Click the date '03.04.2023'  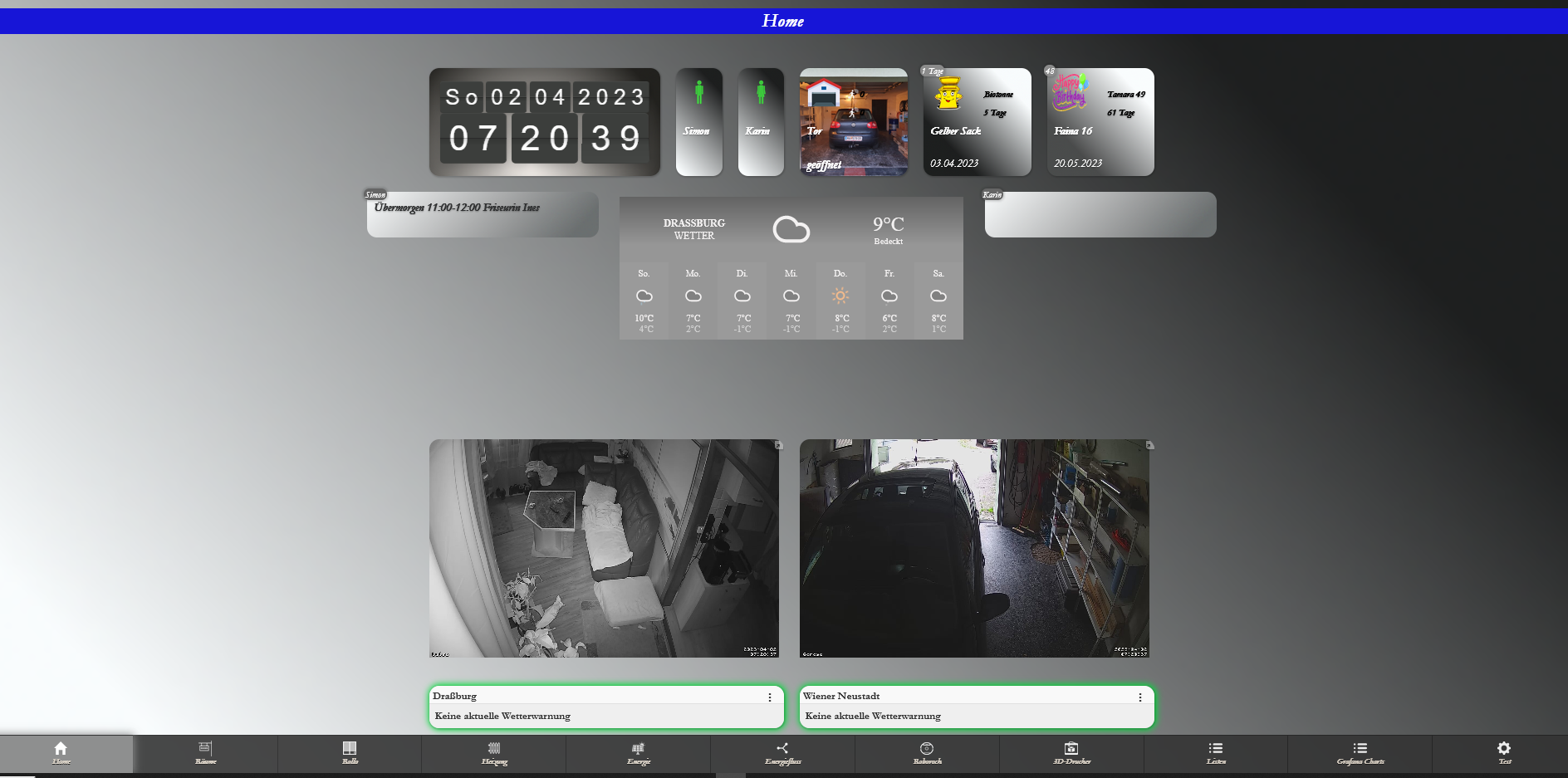click(x=954, y=164)
